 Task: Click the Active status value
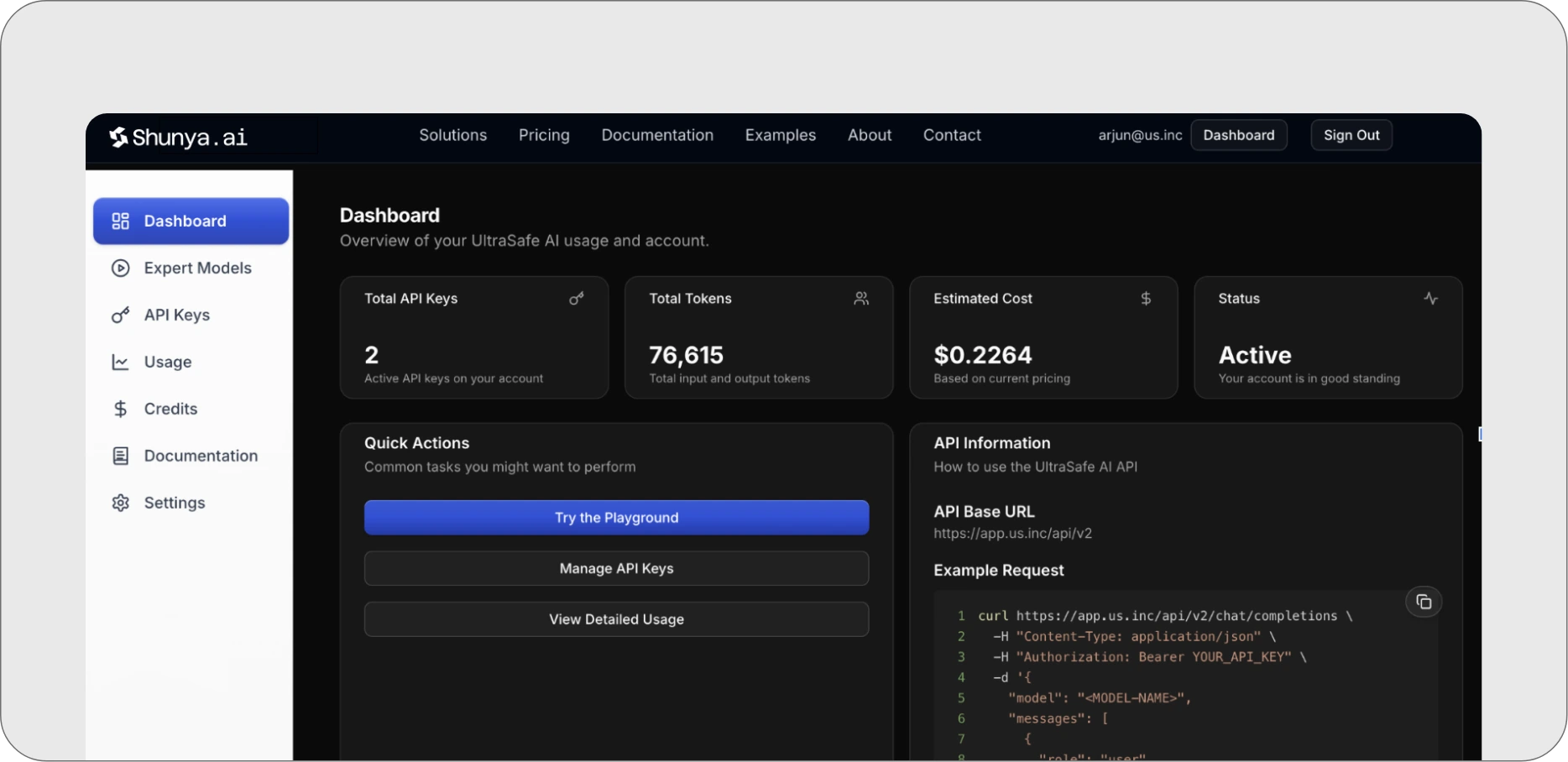(1255, 355)
